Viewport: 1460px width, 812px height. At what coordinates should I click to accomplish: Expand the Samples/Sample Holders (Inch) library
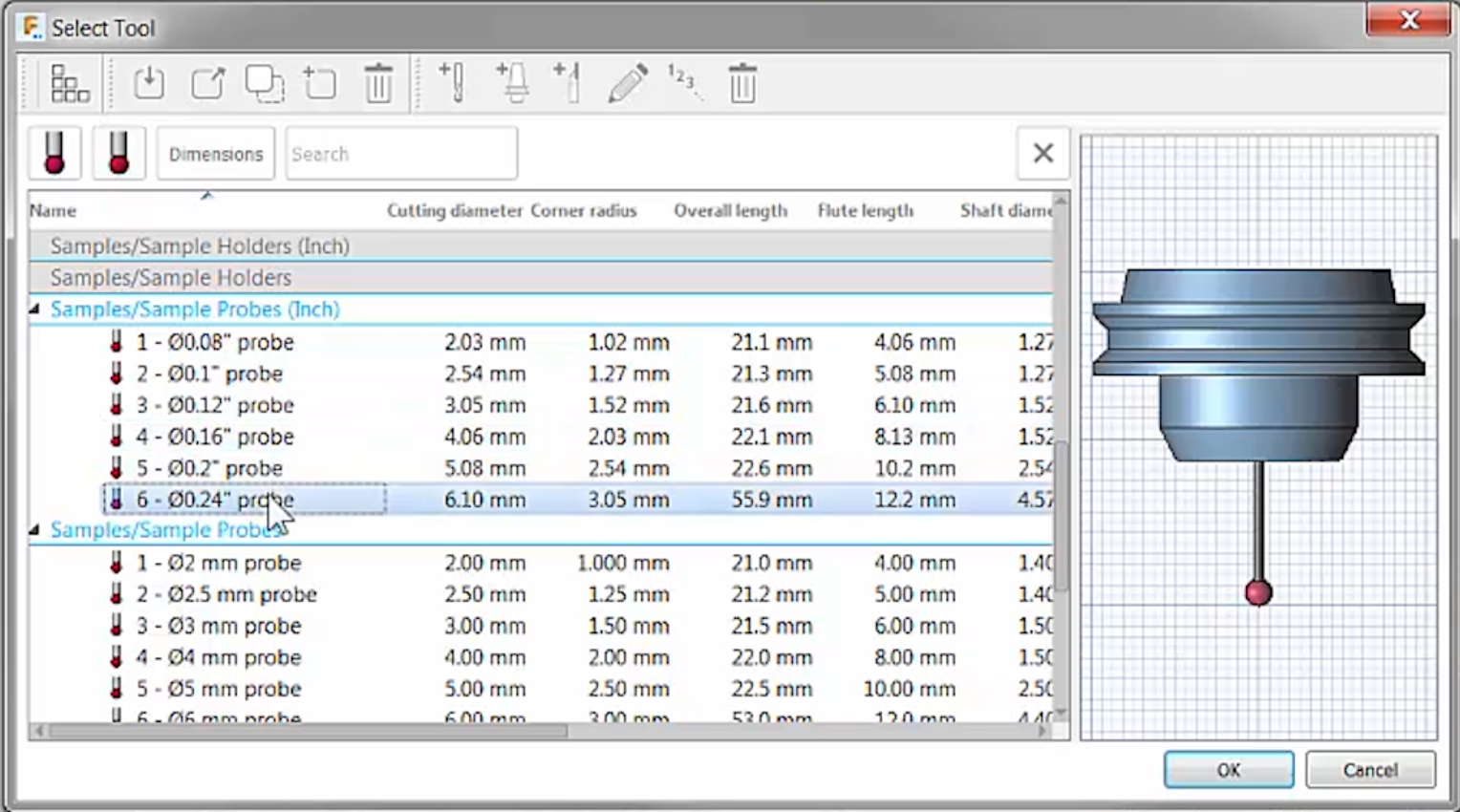tap(199, 246)
